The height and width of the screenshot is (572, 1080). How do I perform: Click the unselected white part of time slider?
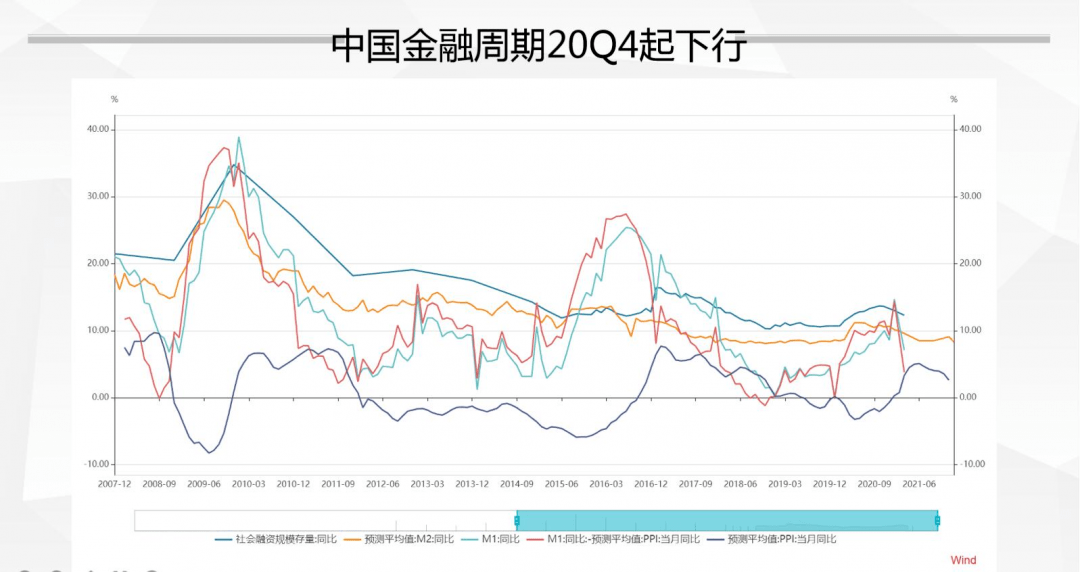(x=325, y=521)
